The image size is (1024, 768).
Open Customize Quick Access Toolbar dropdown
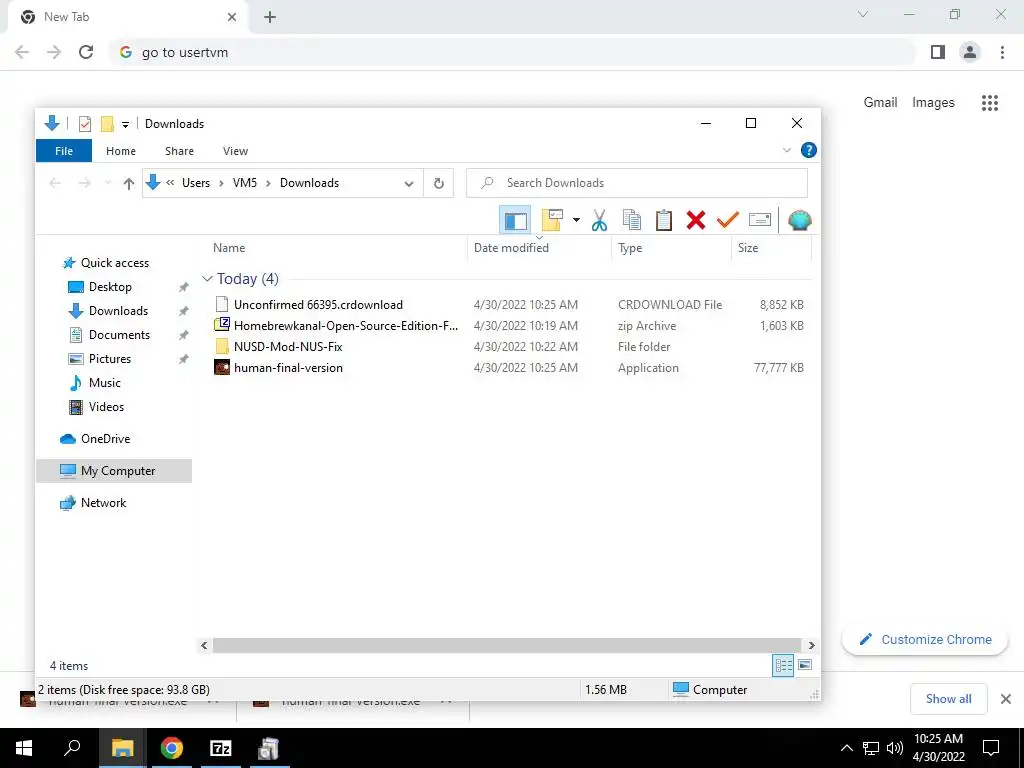[x=125, y=124]
